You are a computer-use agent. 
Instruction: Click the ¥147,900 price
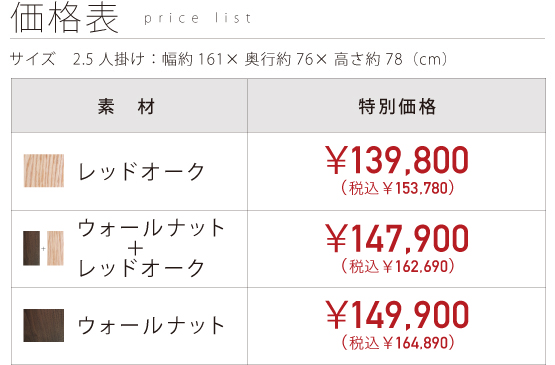pos(397,239)
